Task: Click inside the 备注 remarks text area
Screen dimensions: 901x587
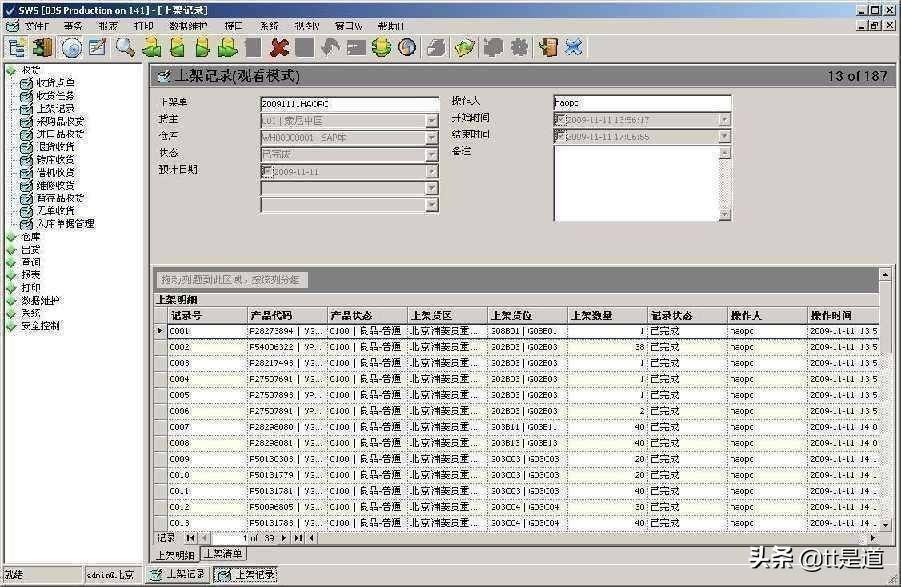Action: pyautogui.click(x=636, y=183)
